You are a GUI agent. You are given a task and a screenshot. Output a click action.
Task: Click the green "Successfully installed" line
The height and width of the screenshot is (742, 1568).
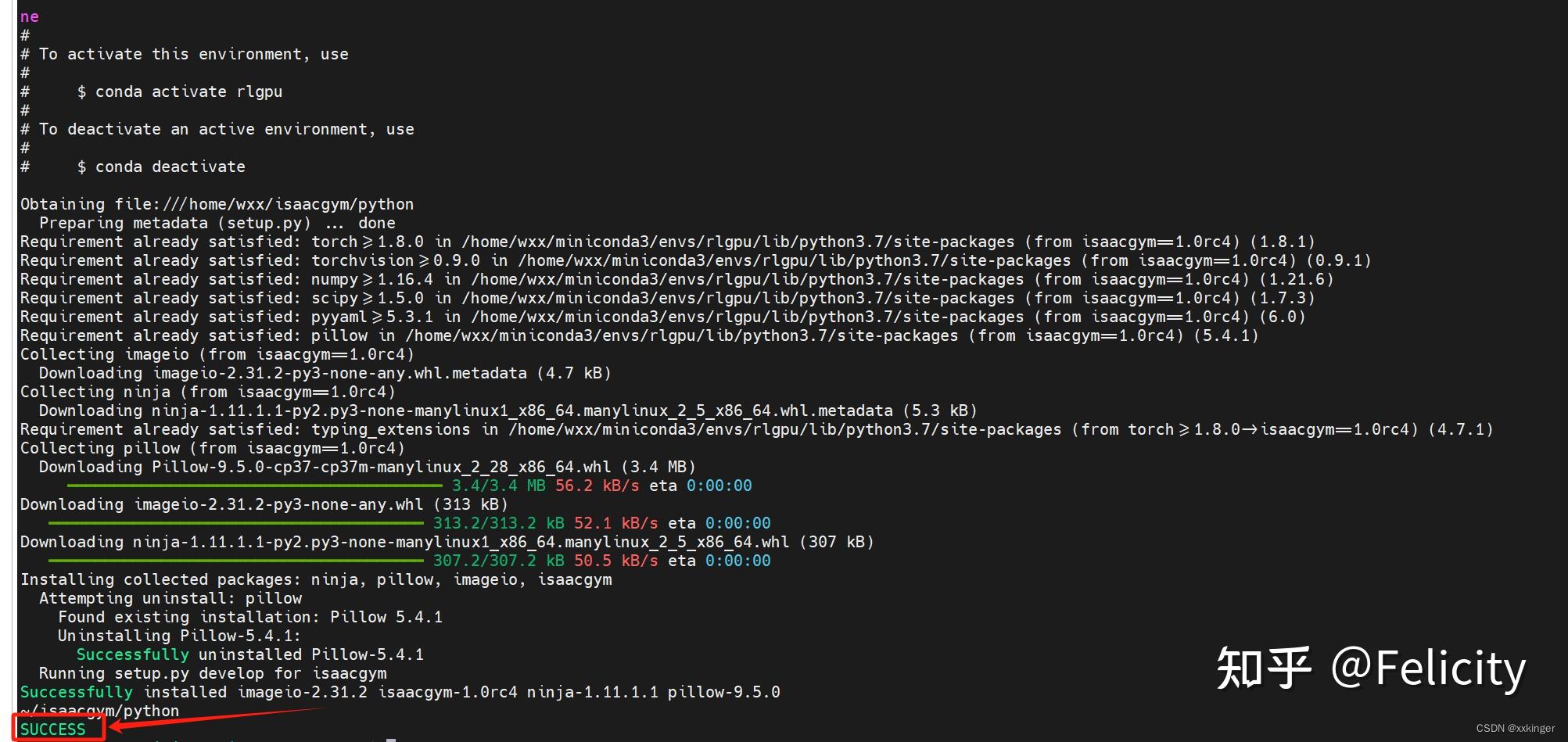[400, 692]
